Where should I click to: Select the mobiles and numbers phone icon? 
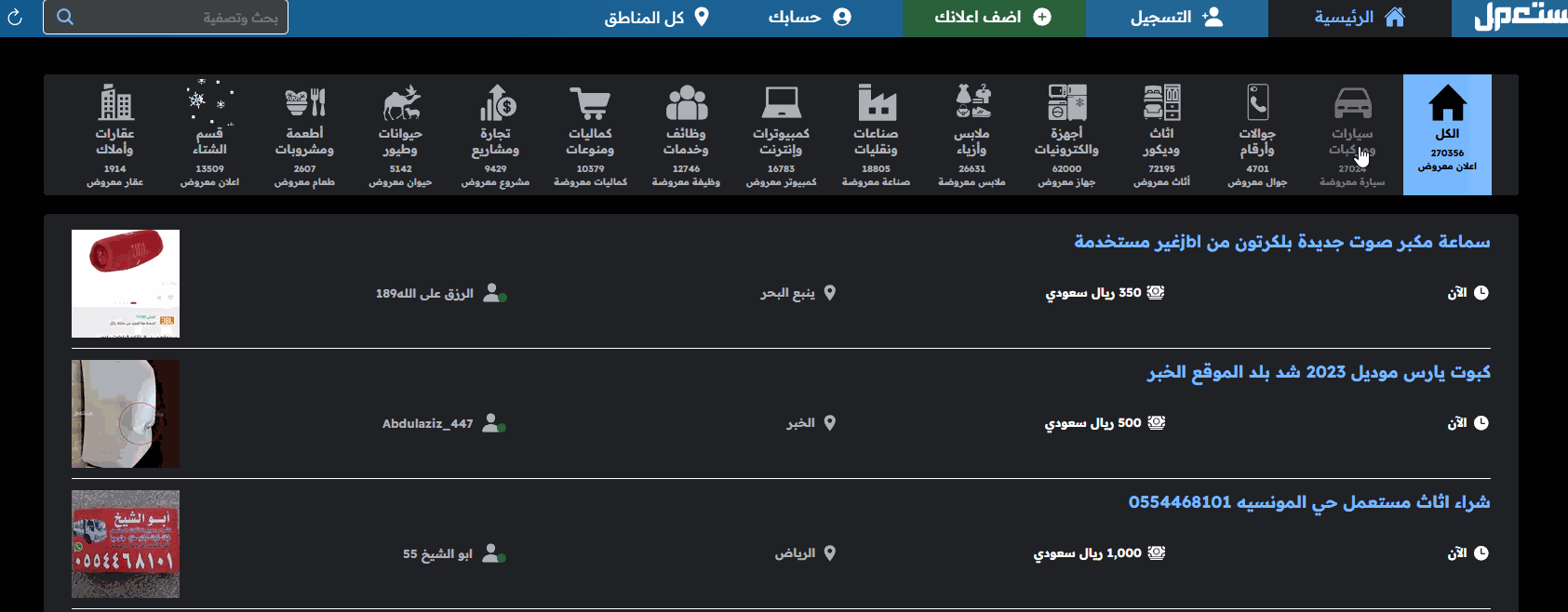pyautogui.click(x=1257, y=103)
